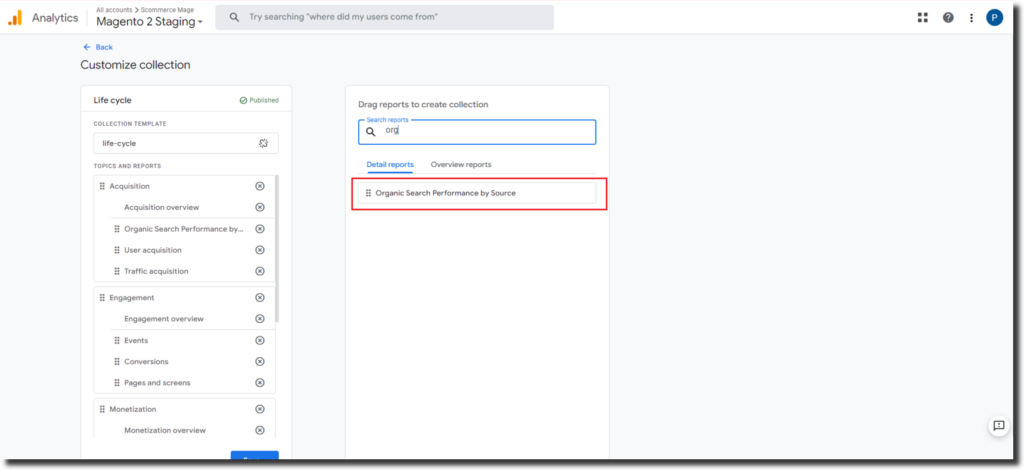
Task: Click the feedback icon at bottom right
Action: [997, 426]
